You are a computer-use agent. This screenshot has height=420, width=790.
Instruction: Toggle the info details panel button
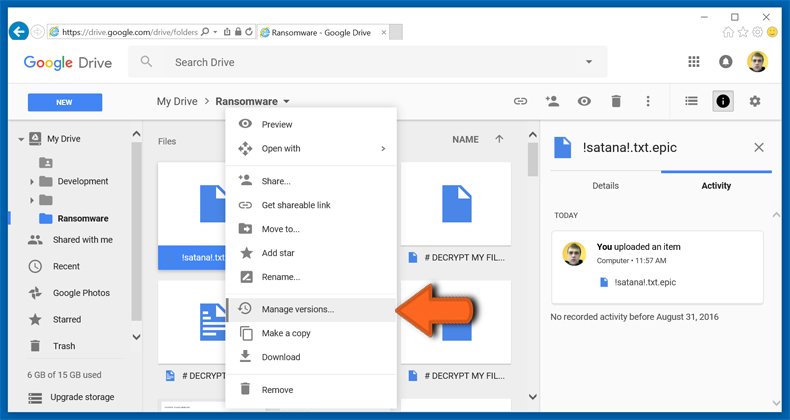[x=722, y=101]
